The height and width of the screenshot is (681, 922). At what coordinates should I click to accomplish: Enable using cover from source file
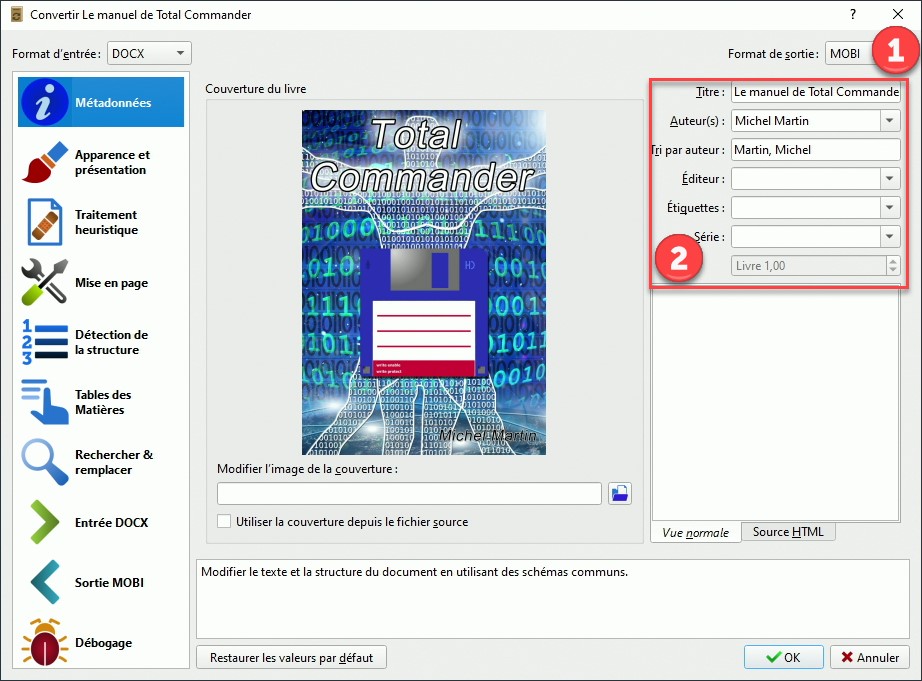(x=225, y=521)
